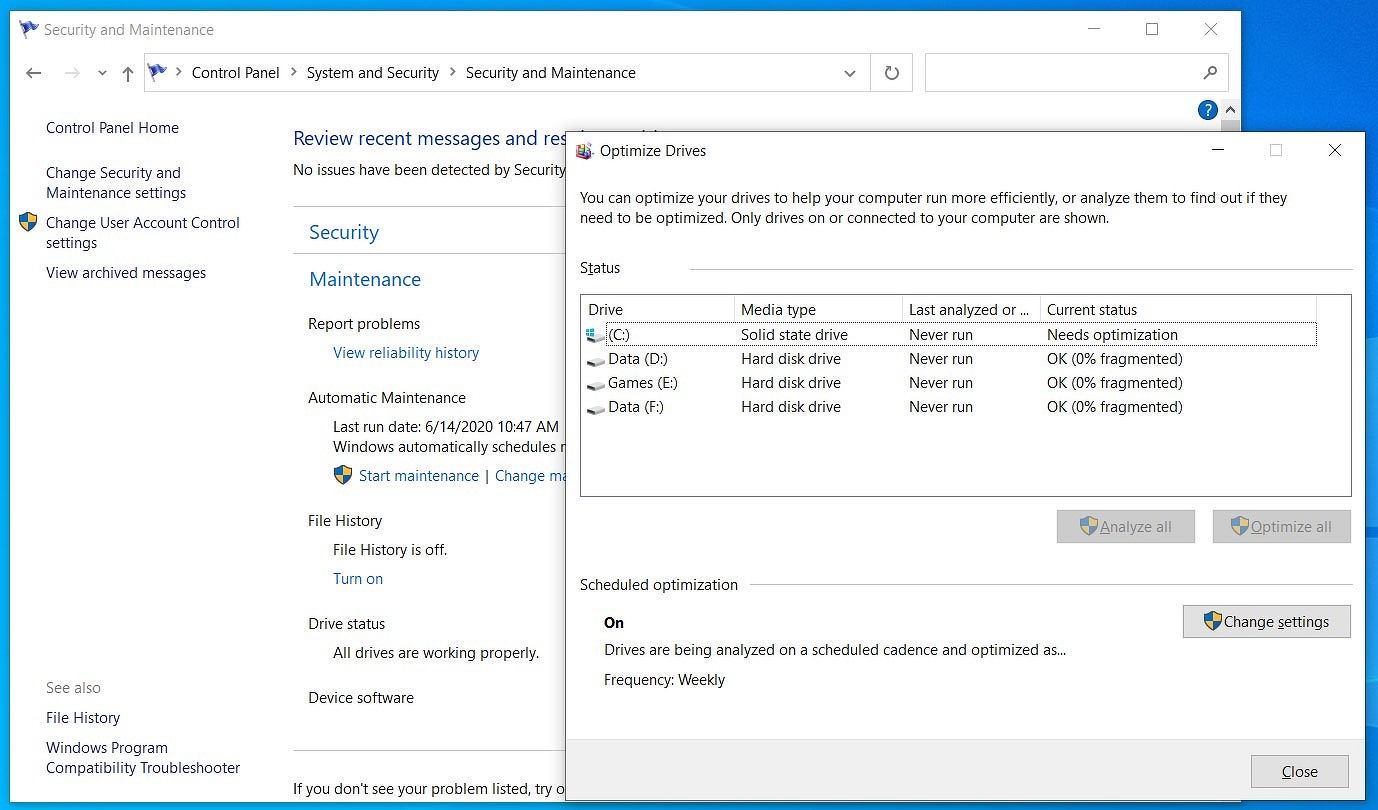
Task: Click the Up one level arrow
Action: point(128,73)
